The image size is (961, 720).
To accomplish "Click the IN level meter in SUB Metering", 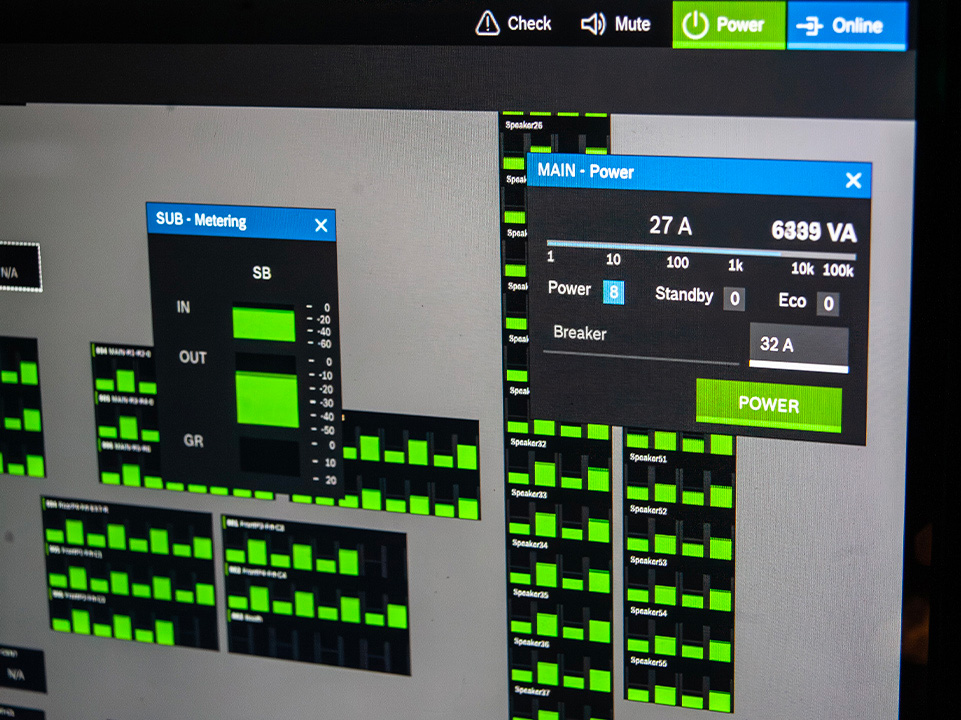I will pos(264,324).
